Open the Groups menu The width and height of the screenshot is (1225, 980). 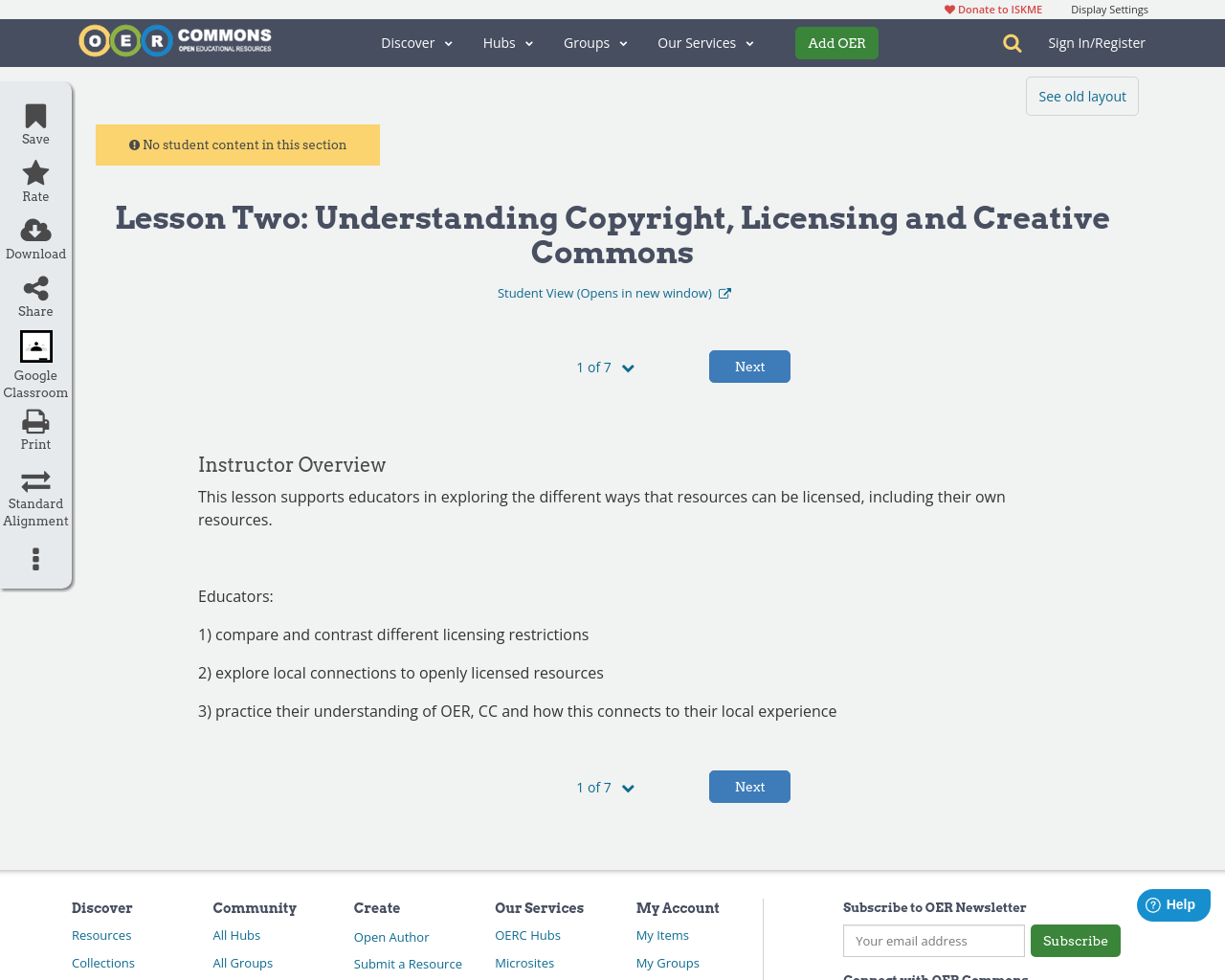pos(595,42)
